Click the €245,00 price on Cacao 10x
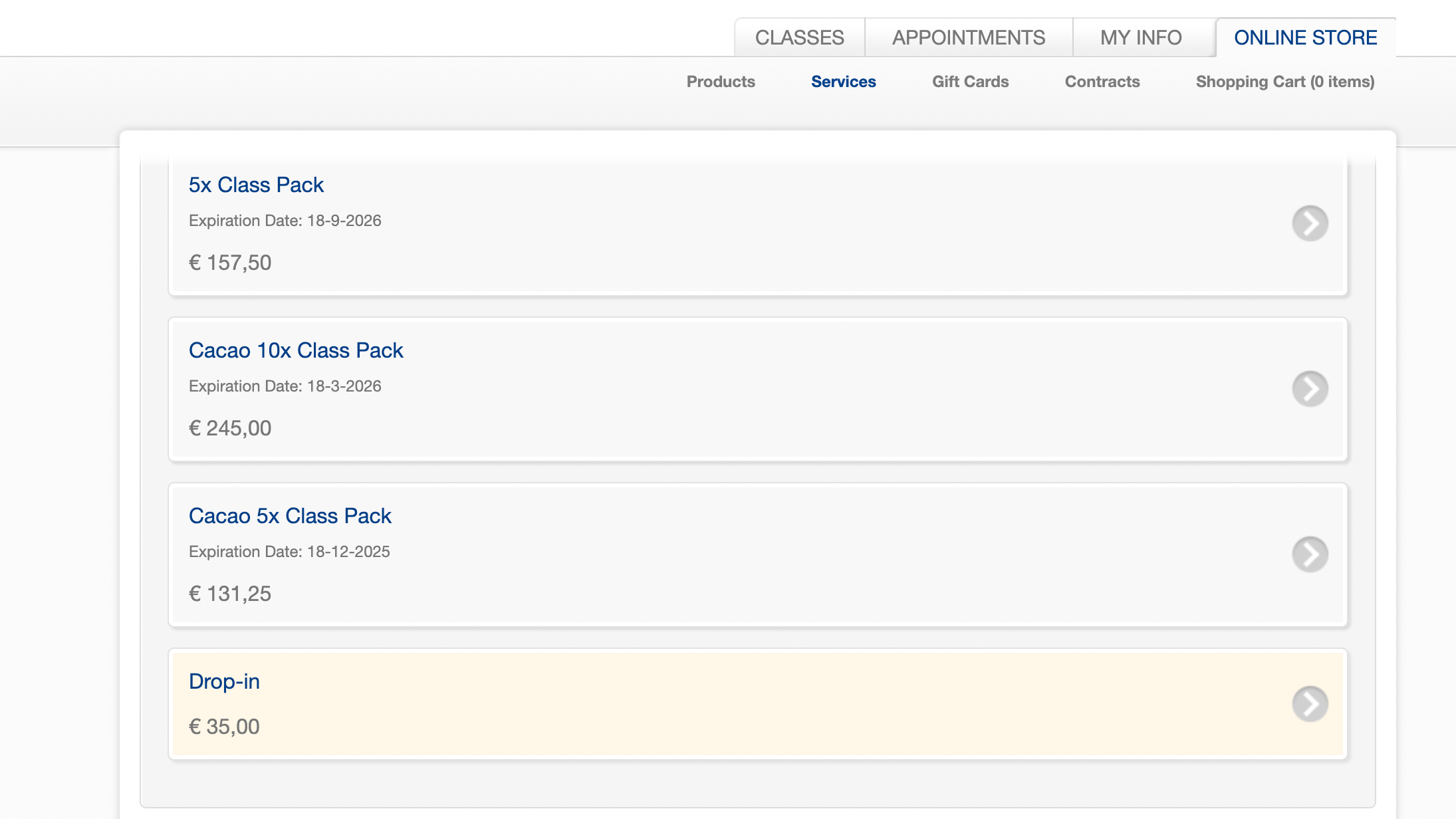Viewport: 1456px width, 819px height. [x=230, y=428]
